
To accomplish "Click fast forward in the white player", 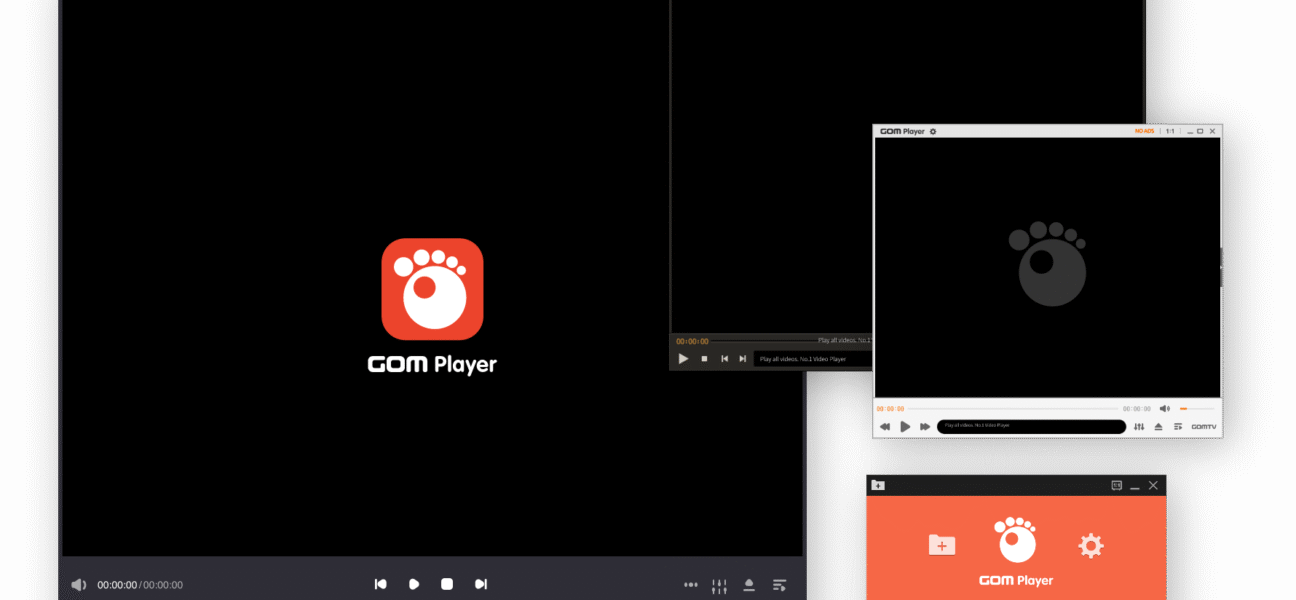I will point(925,427).
